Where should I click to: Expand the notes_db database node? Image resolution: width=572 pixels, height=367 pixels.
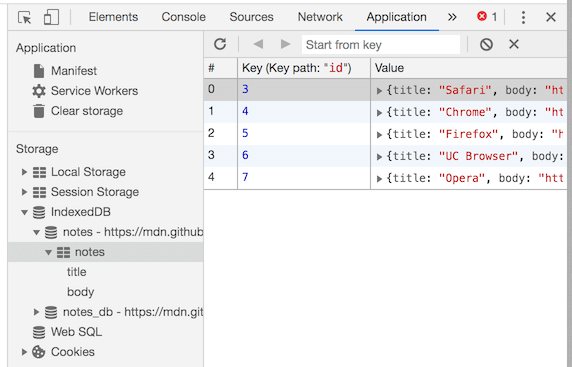[x=36, y=312]
